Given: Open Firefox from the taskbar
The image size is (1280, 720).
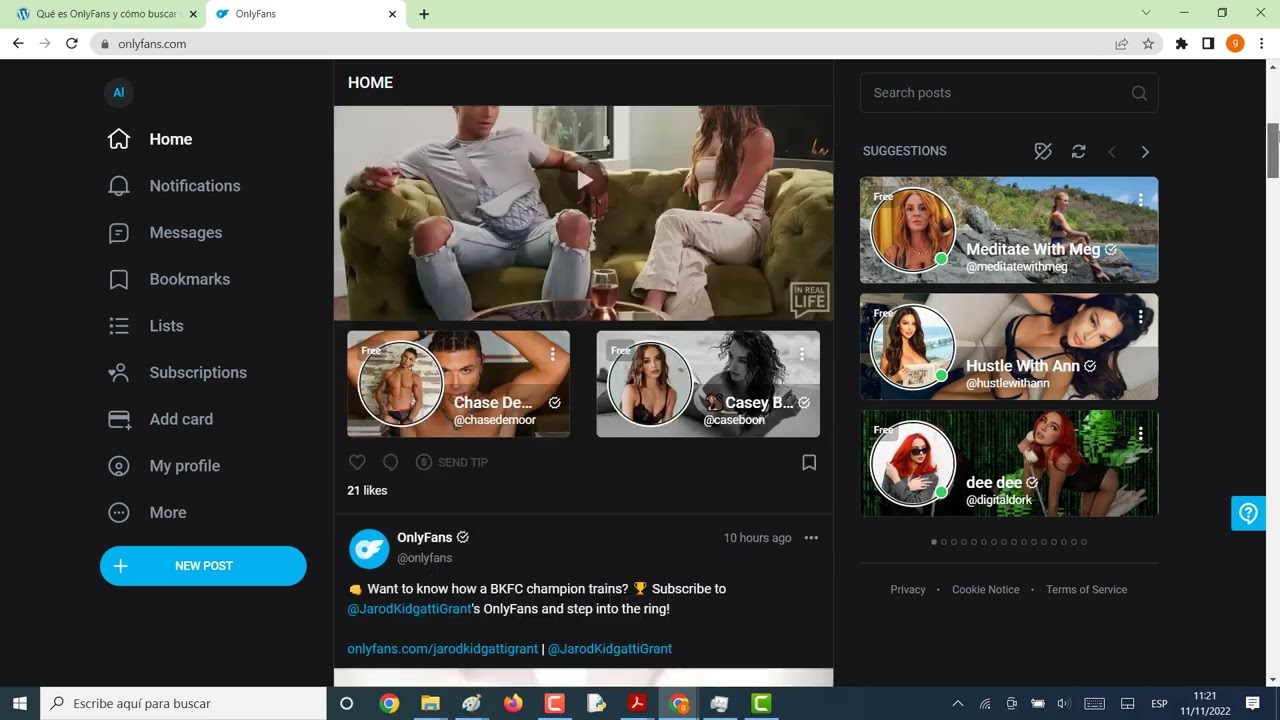Looking at the screenshot, I should [513, 703].
